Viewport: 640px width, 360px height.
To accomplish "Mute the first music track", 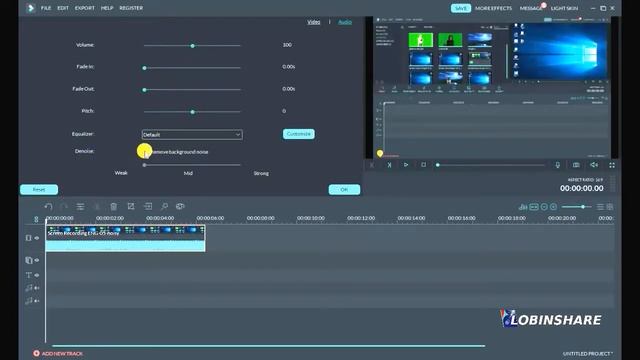I will [x=37, y=288].
